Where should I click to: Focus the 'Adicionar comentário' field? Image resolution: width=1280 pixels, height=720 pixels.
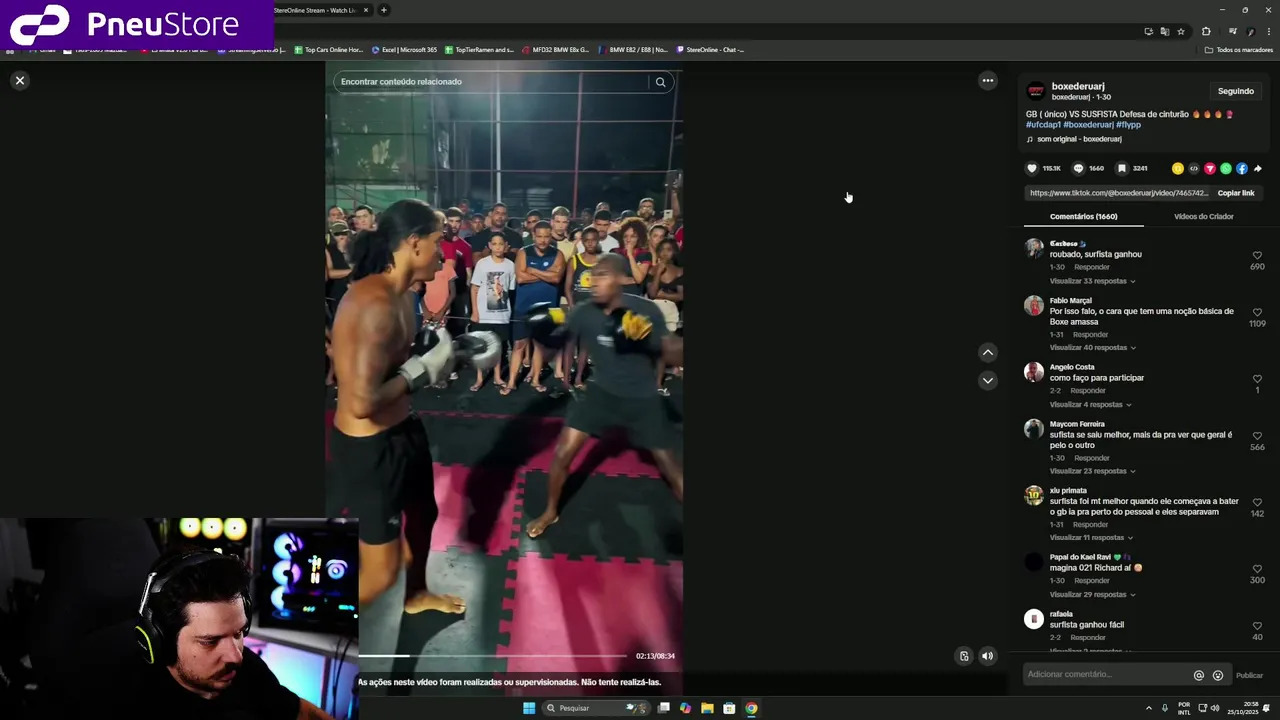pos(1107,675)
